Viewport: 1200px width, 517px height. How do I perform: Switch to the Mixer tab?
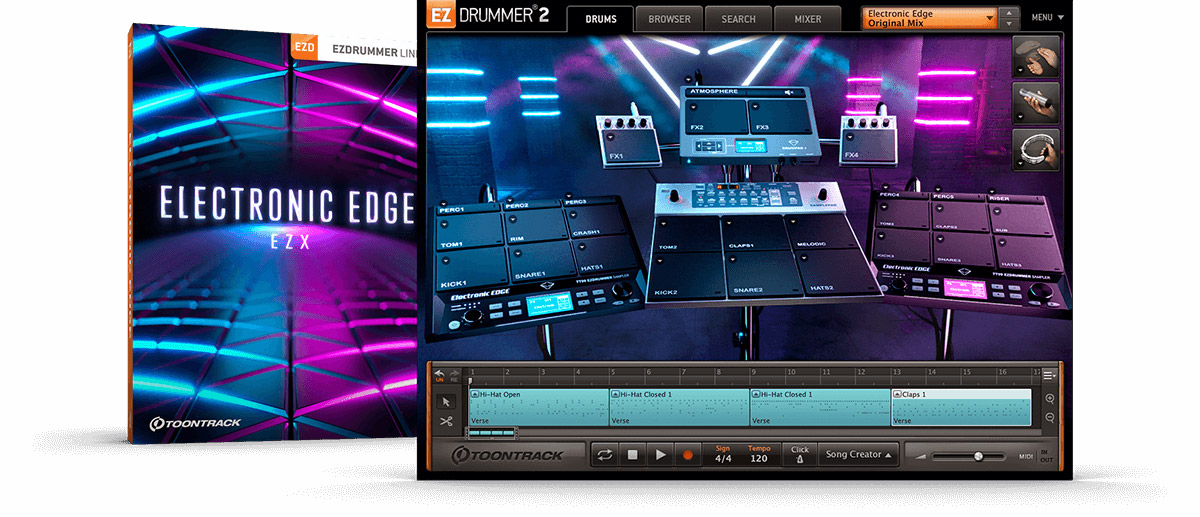pyautogui.click(x=807, y=19)
